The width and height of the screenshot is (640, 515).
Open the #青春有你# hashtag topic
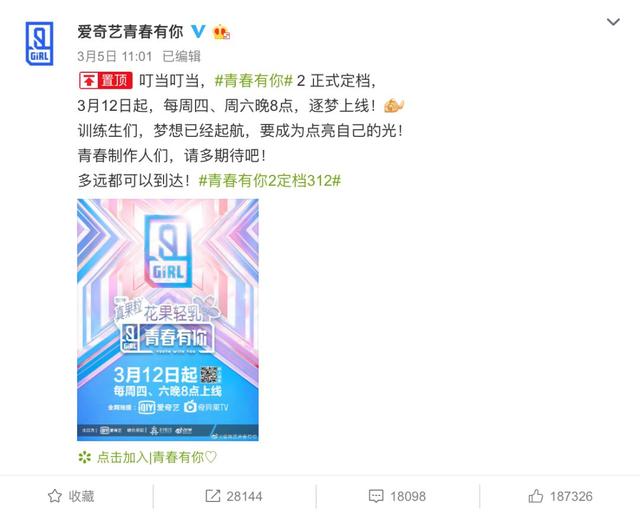253,81
